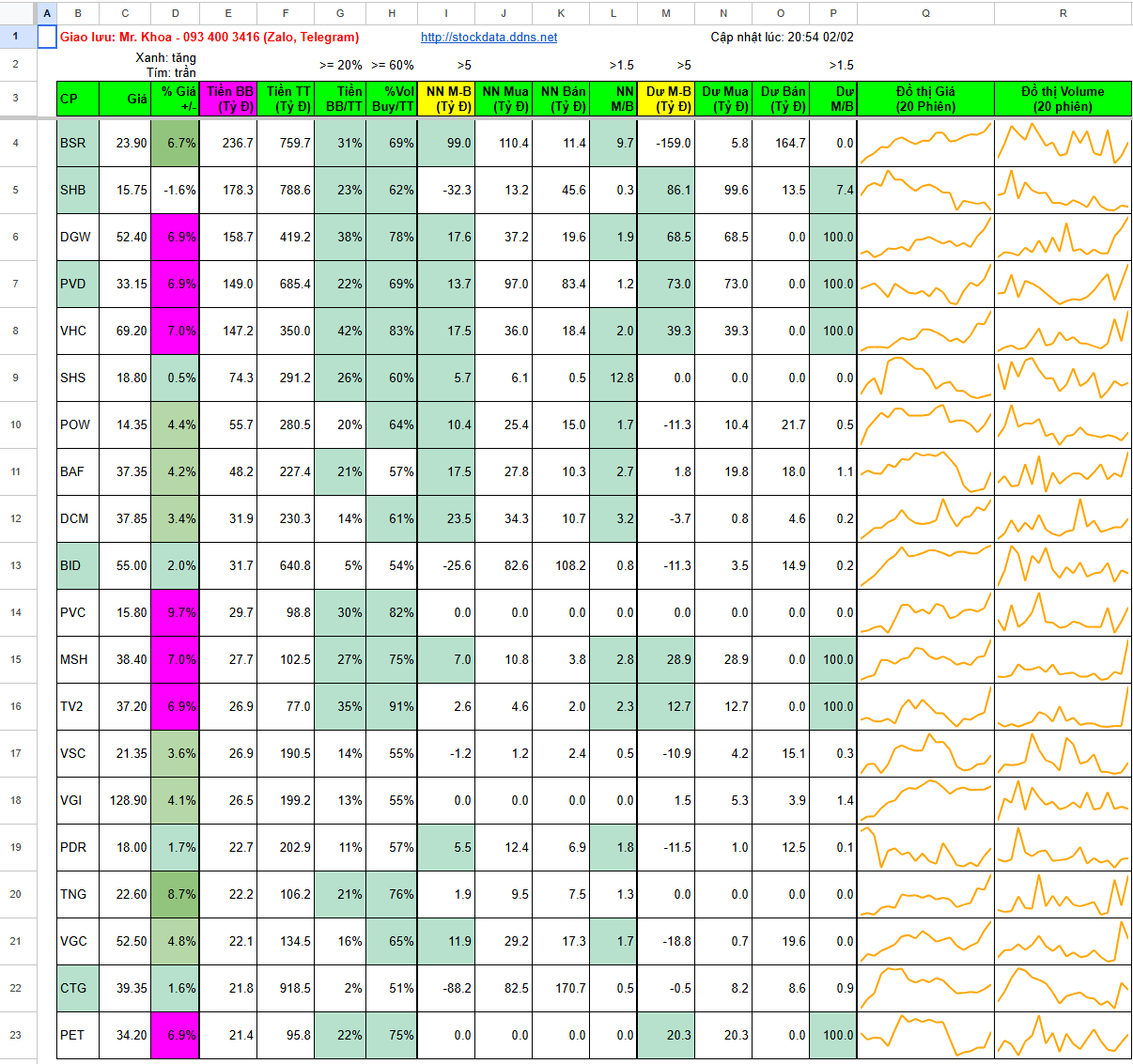Click the VSC stock ticker cell
The image size is (1133, 1064).
(78, 753)
